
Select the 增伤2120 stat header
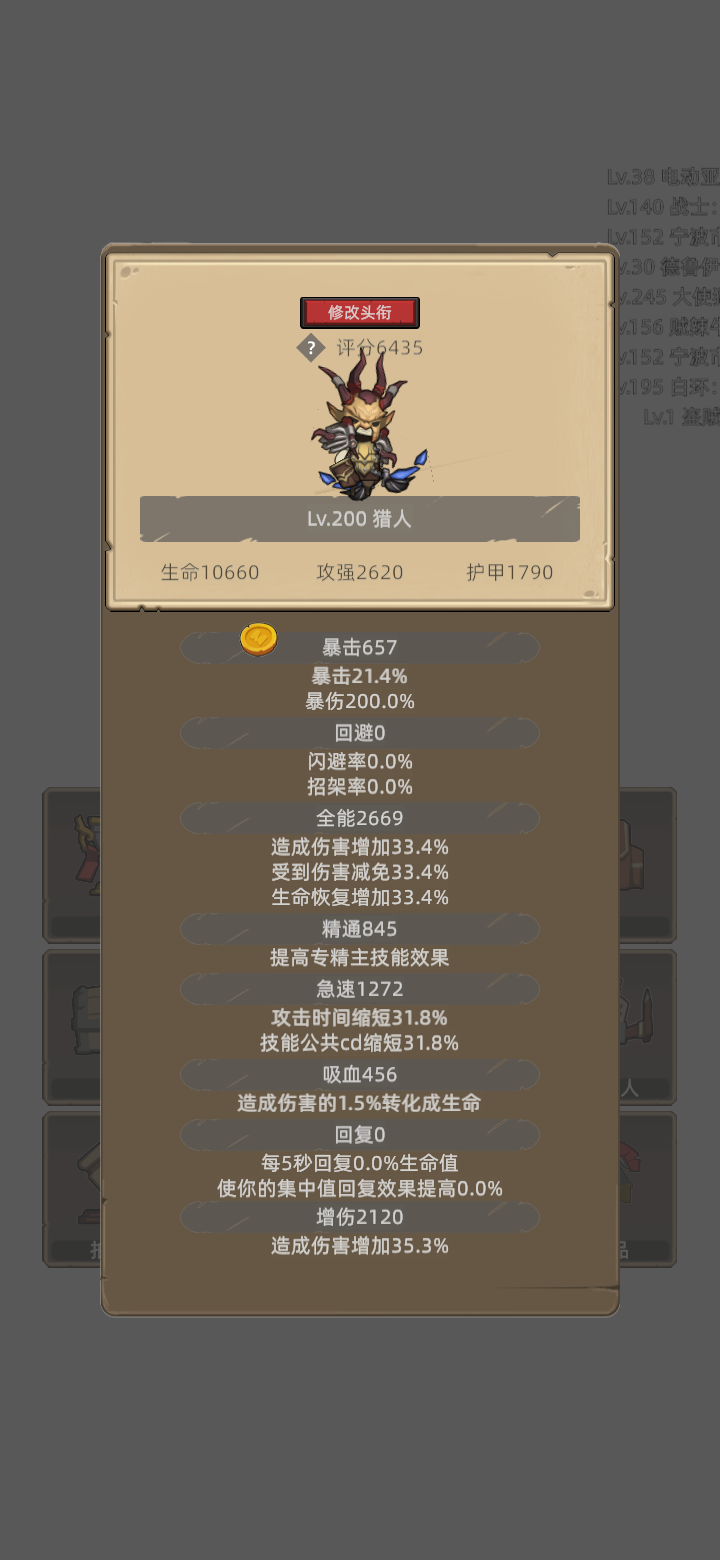[x=359, y=1217]
